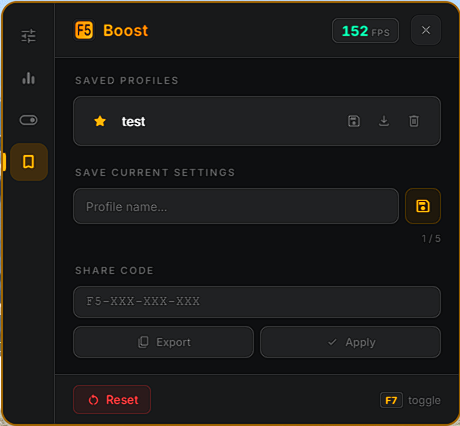
Task: Save current settings with the yellow disk button
Action: 423,206
